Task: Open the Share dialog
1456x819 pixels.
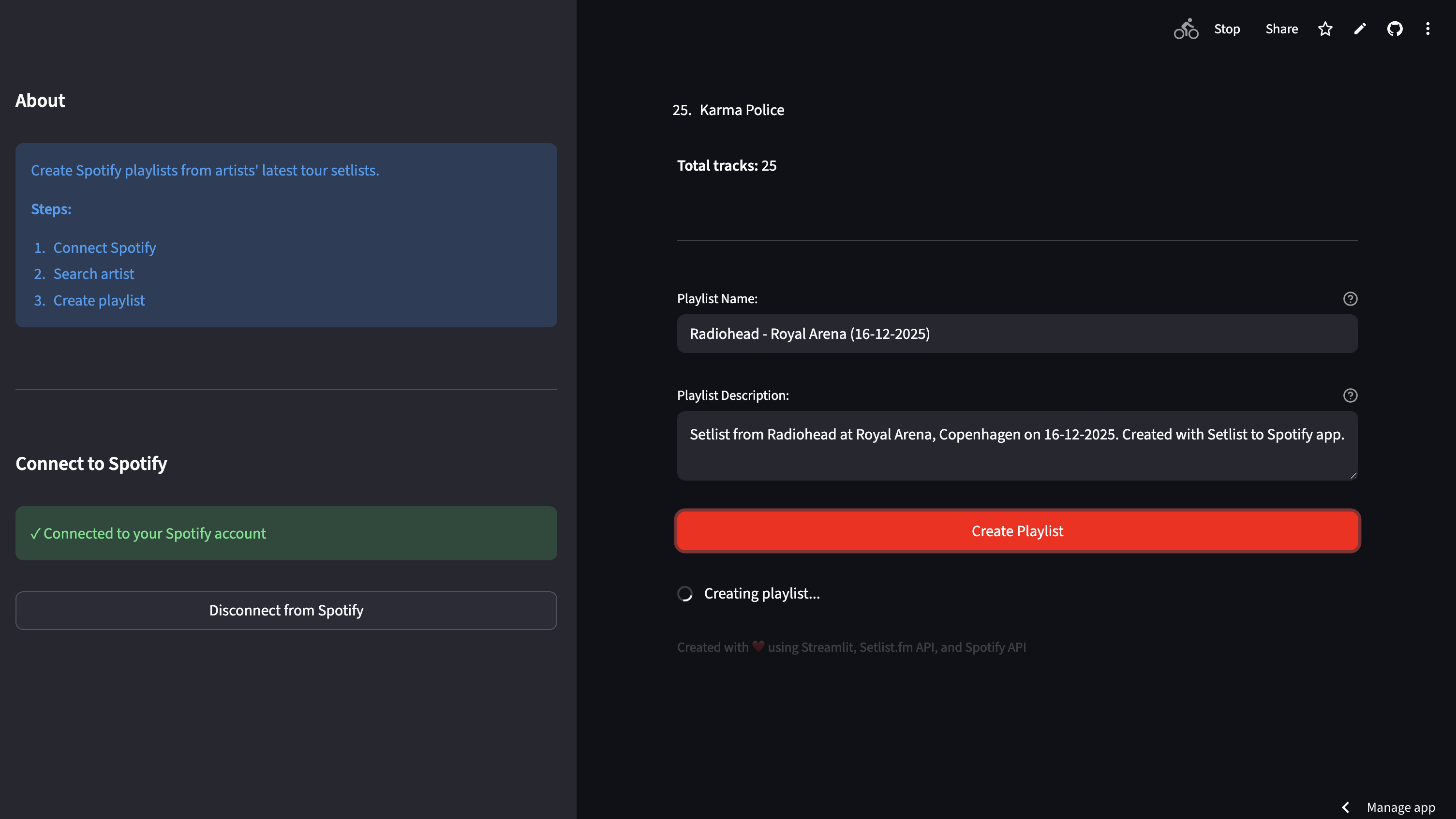Action: (x=1281, y=29)
